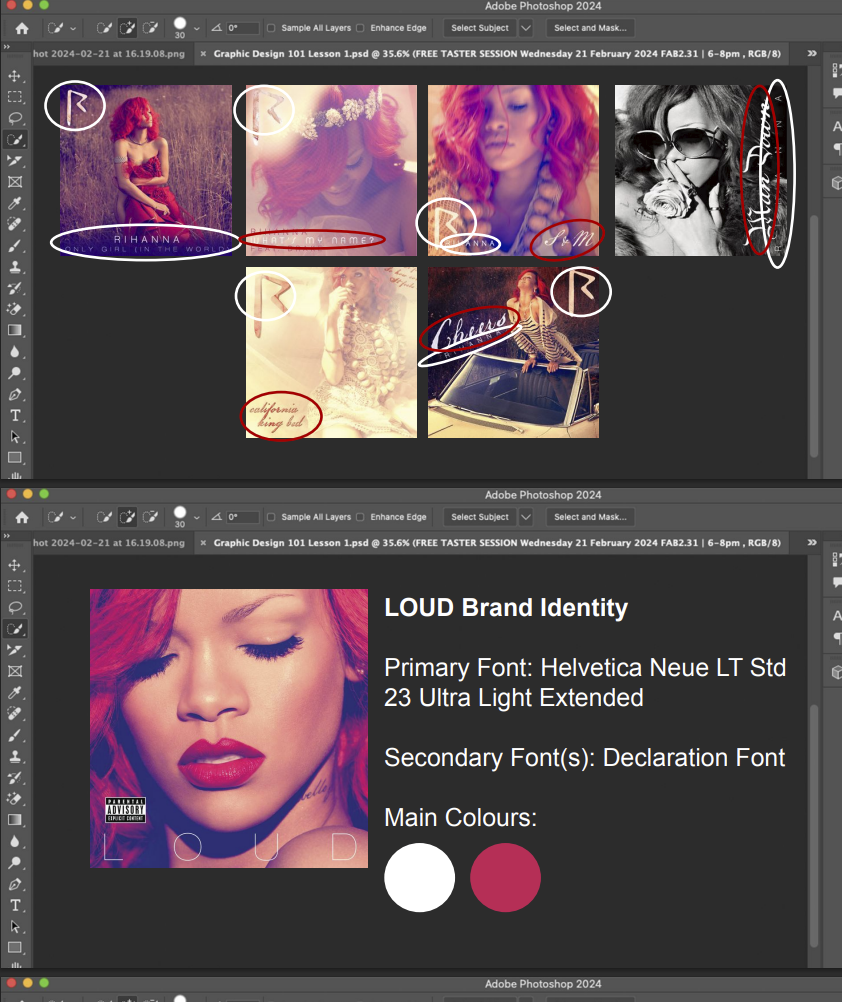The height and width of the screenshot is (1002, 842).
Task: Open the tool preset picker in the LOUD Brand Identity window
Action: click(61, 517)
